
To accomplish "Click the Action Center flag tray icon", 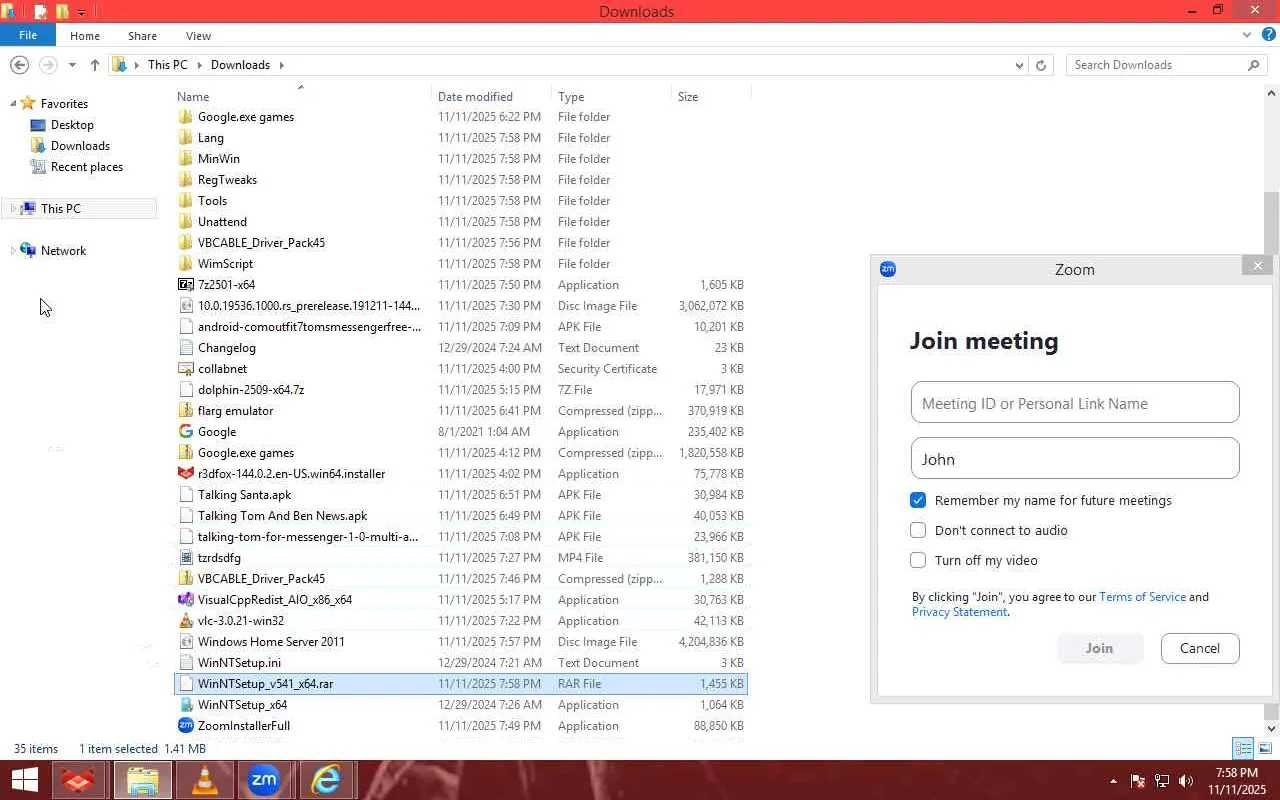I will pos(1138,781).
